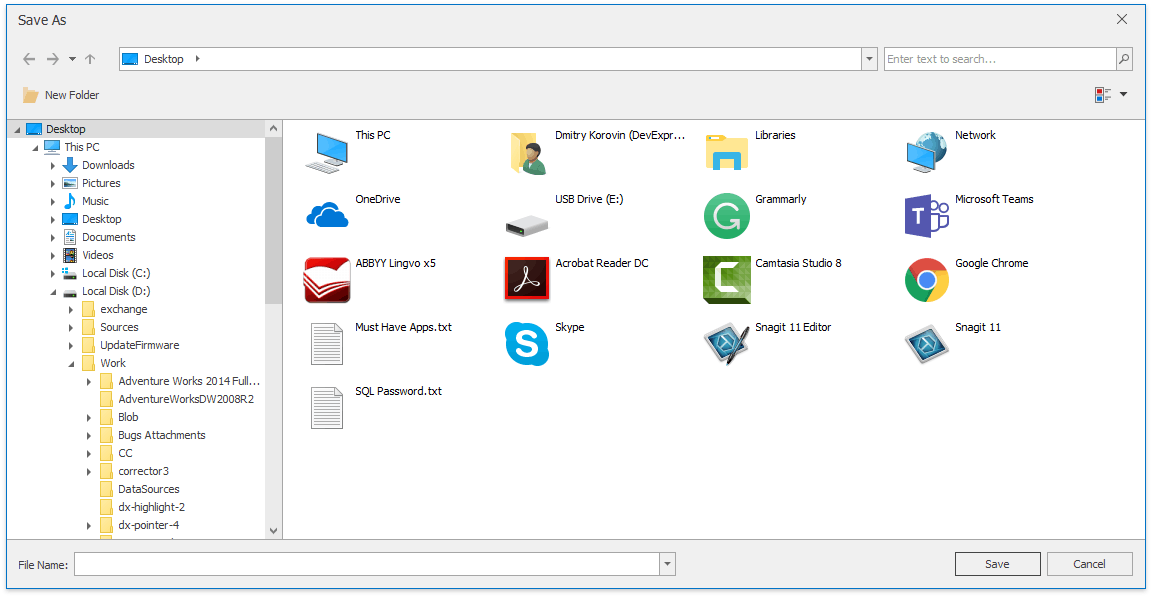Click the New Folder button
1152x597 pixels.
tap(61, 95)
